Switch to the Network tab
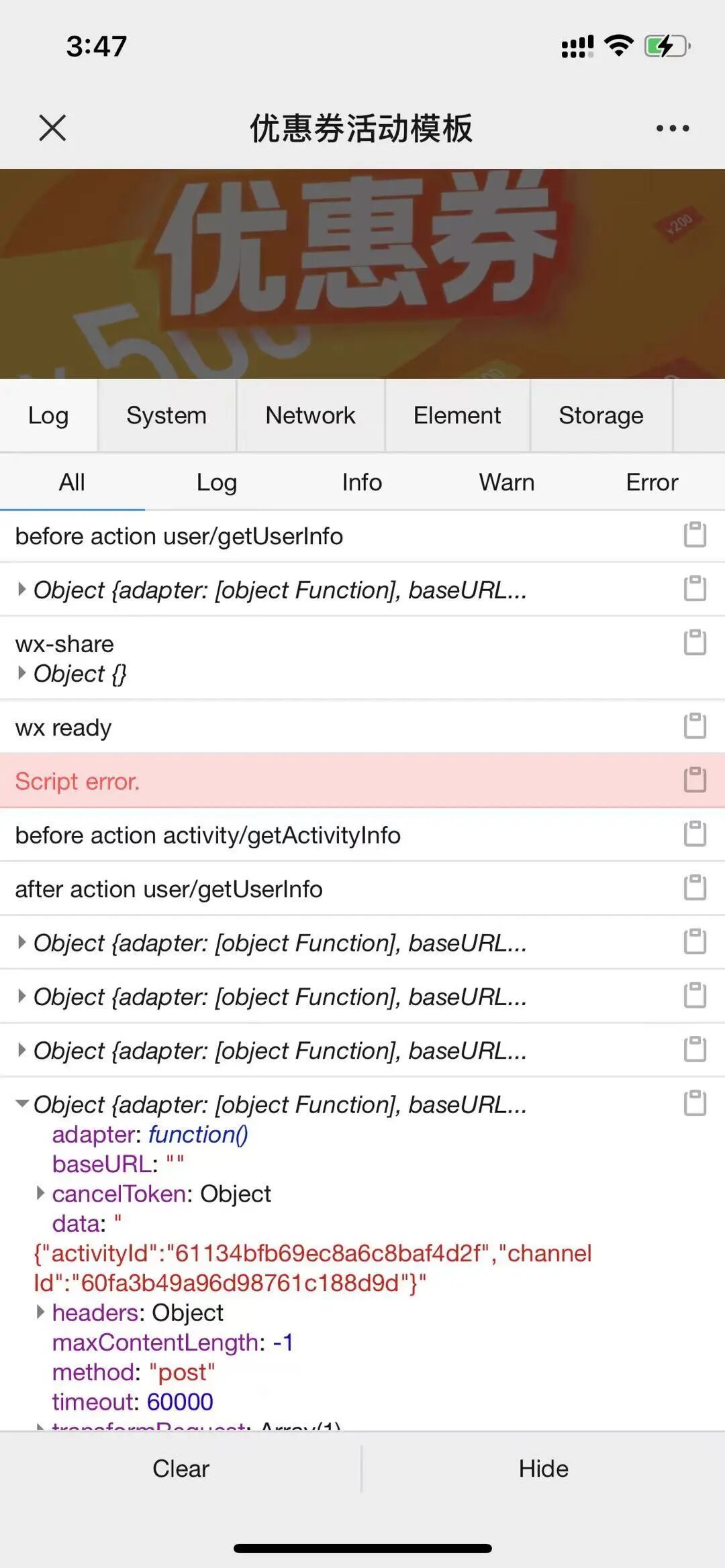Image resolution: width=725 pixels, height=1568 pixels. (x=310, y=415)
